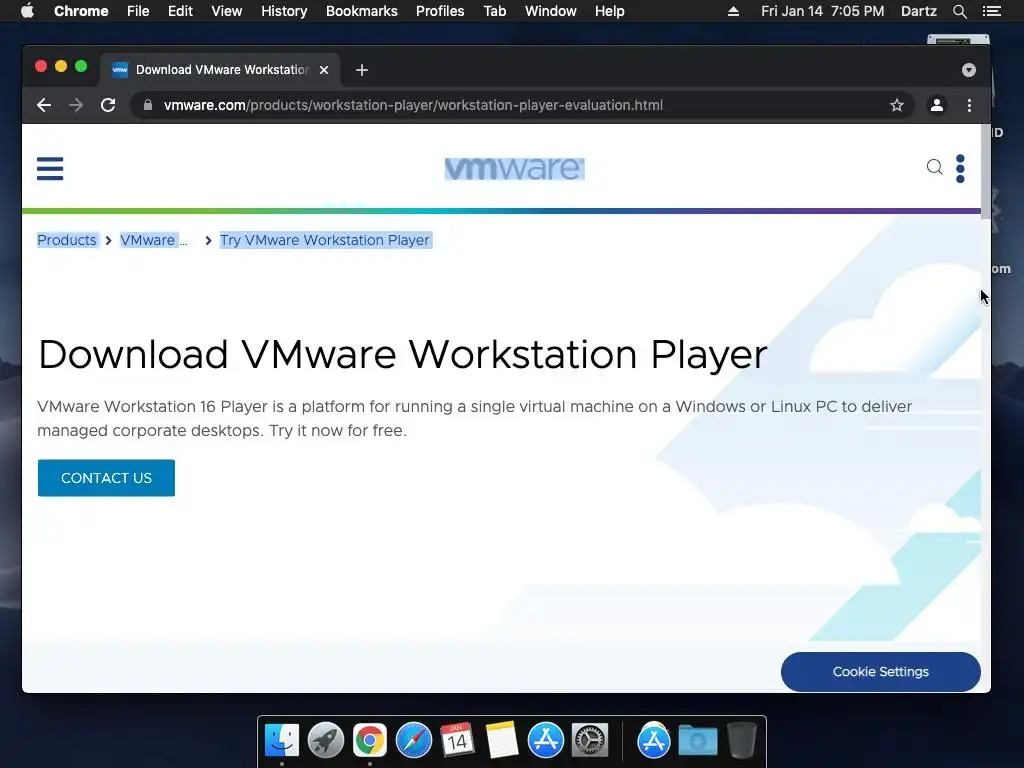Click the Dartz user name in menu bar
Viewport: 1024px width, 768px height.
point(918,11)
